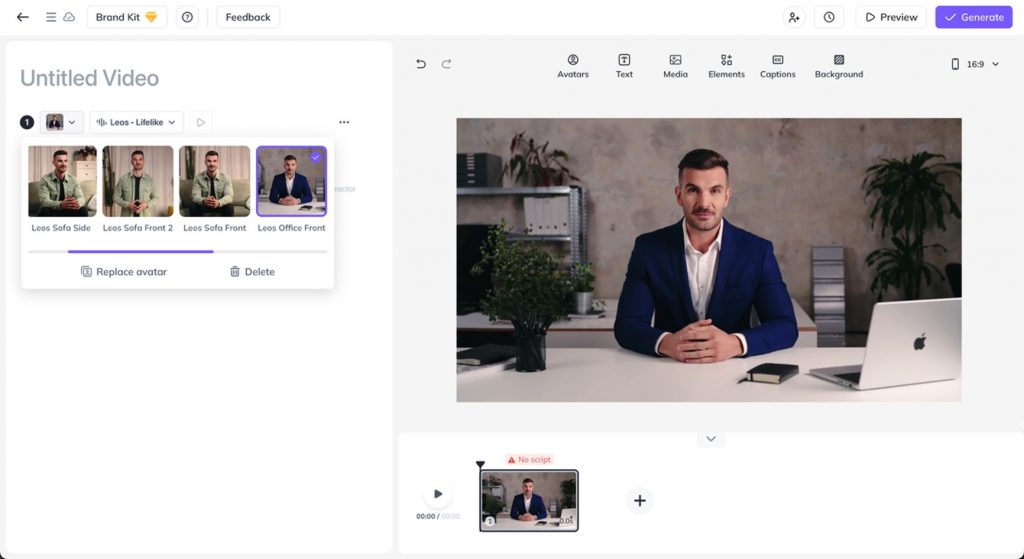Click the avatar list horizontal scrollbar

140,252
